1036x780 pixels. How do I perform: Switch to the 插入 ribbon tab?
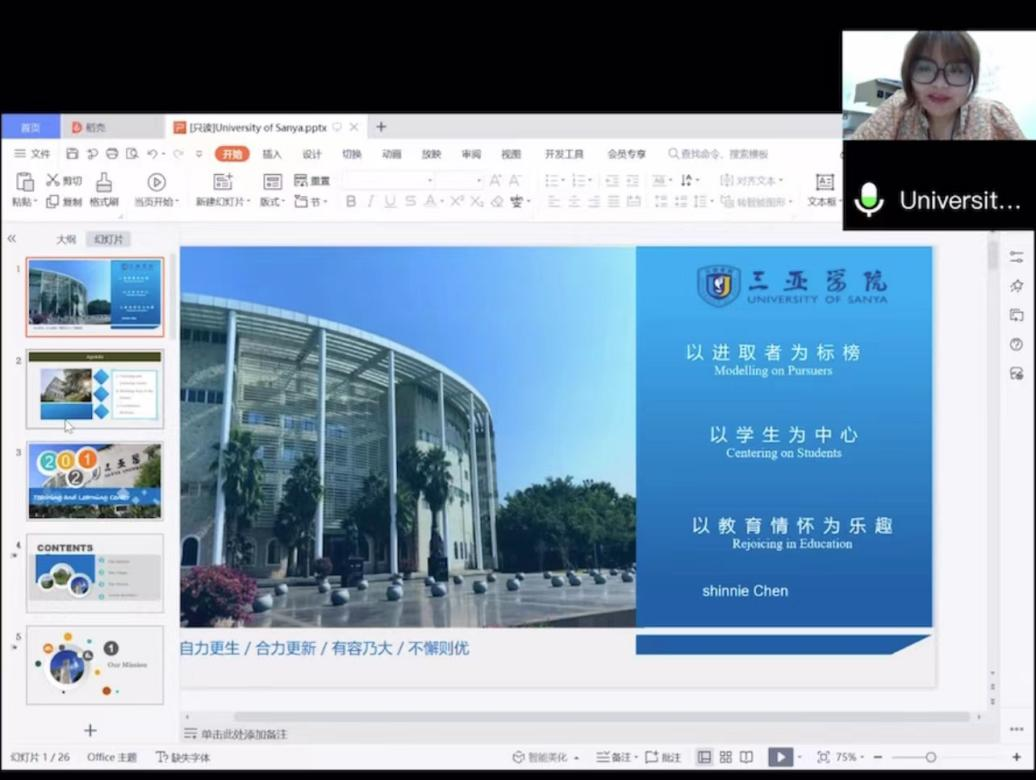pyautogui.click(x=271, y=154)
